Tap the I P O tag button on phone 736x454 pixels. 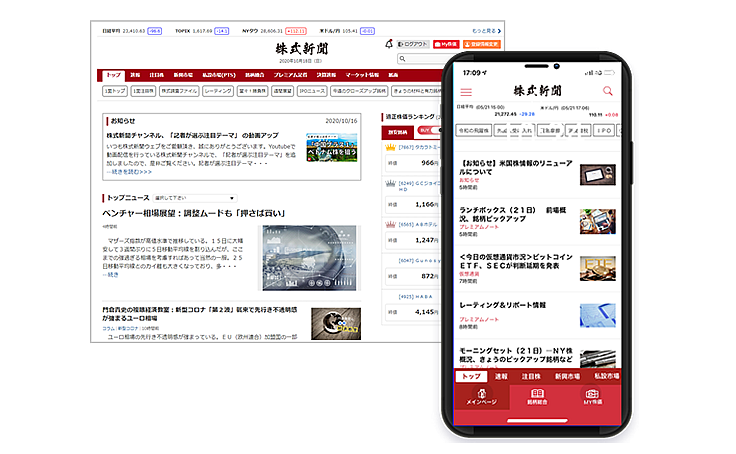coord(604,130)
